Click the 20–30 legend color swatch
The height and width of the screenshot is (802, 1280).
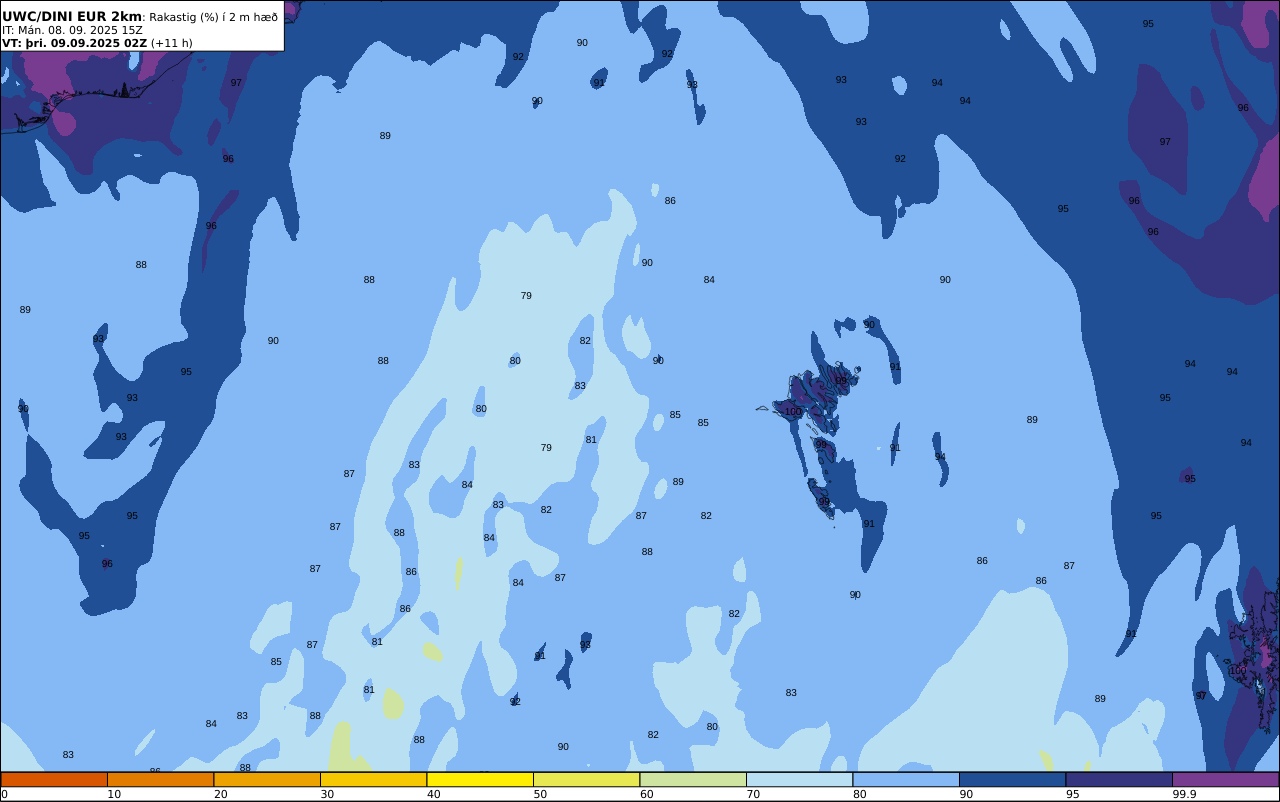tap(267, 779)
